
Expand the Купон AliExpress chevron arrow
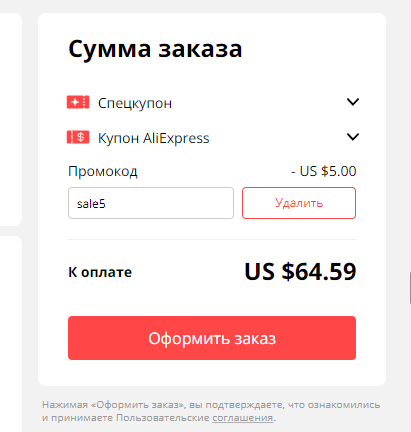(x=353, y=137)
